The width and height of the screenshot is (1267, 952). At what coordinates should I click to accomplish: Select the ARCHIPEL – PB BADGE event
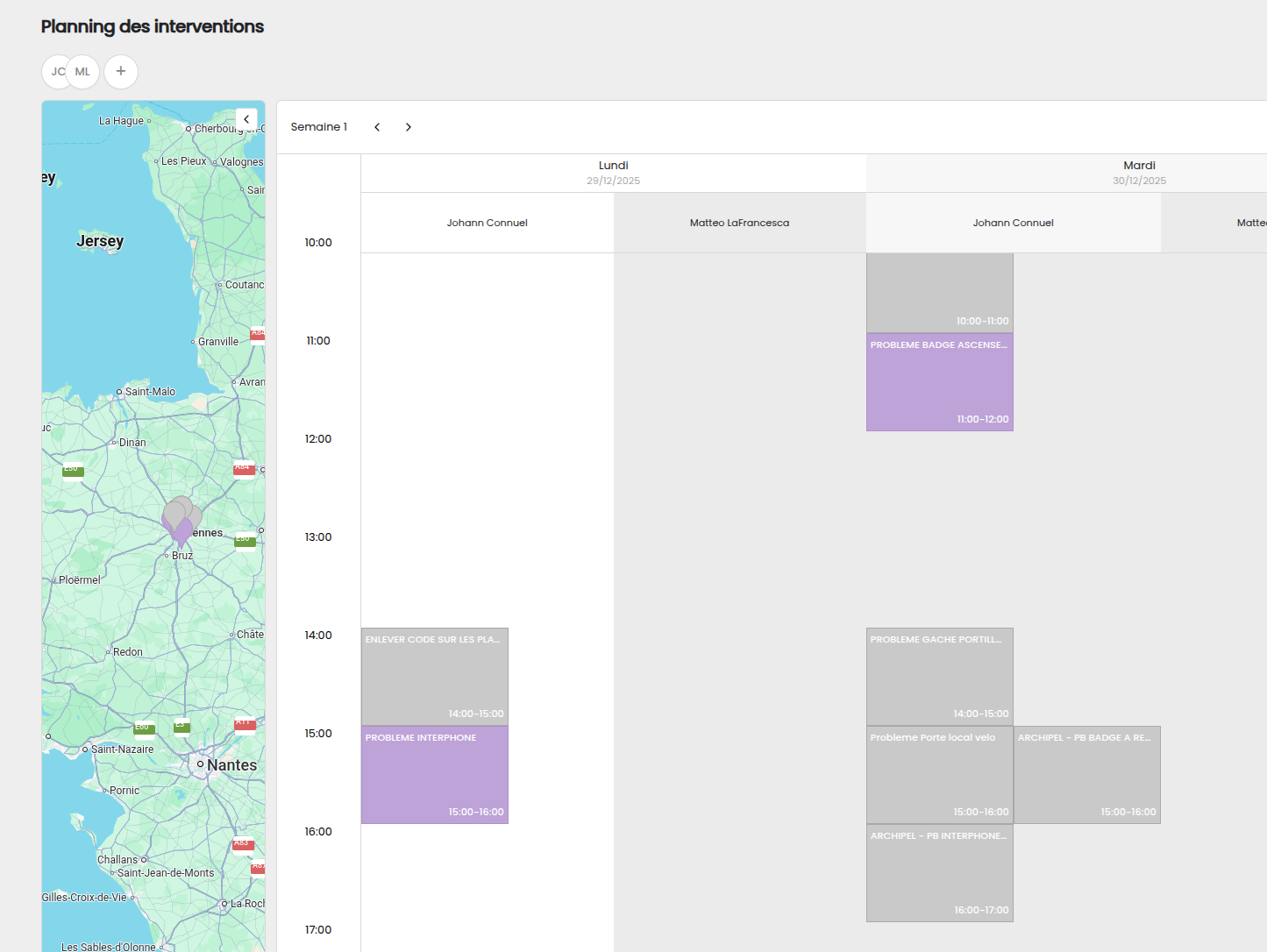[1087, 774]
